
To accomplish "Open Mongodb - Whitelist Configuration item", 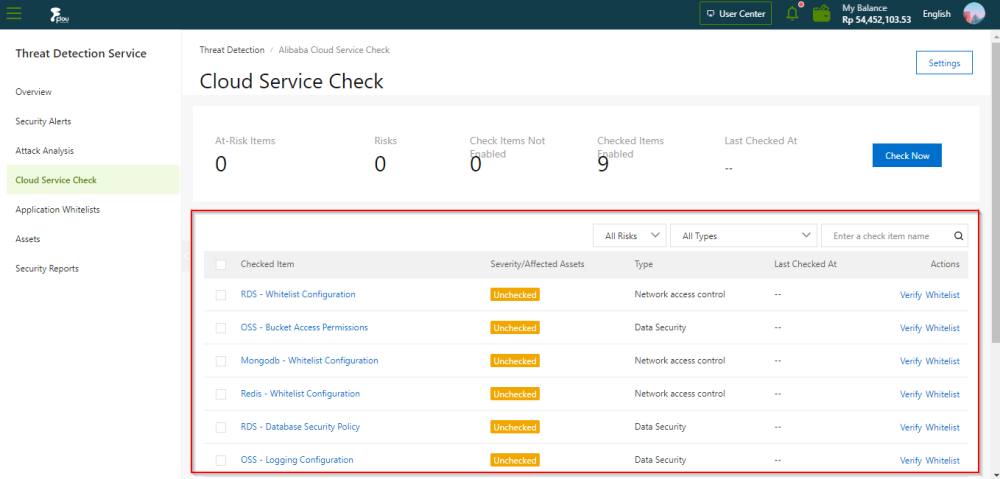I will pos(309,360).
